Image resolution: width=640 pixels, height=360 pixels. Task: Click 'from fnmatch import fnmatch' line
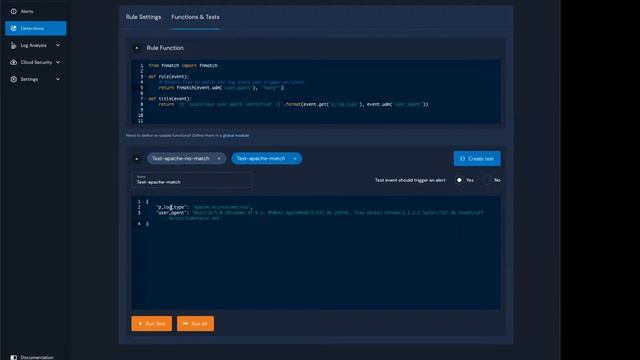point(183,65)
